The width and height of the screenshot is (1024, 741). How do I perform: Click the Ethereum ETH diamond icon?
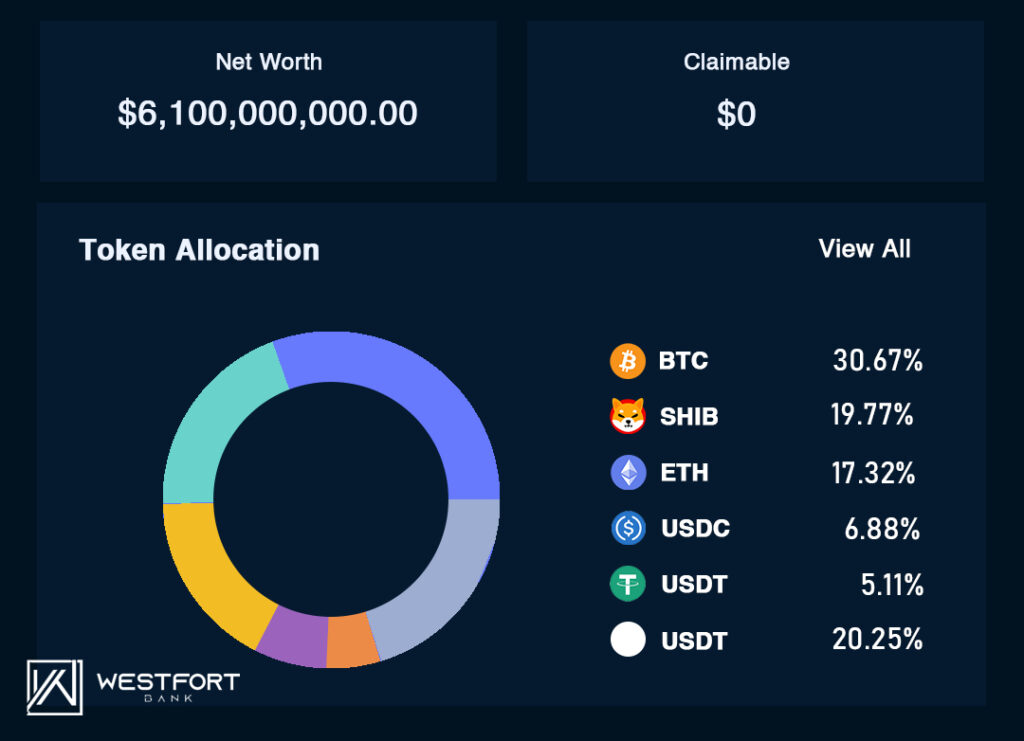point(628,472)
